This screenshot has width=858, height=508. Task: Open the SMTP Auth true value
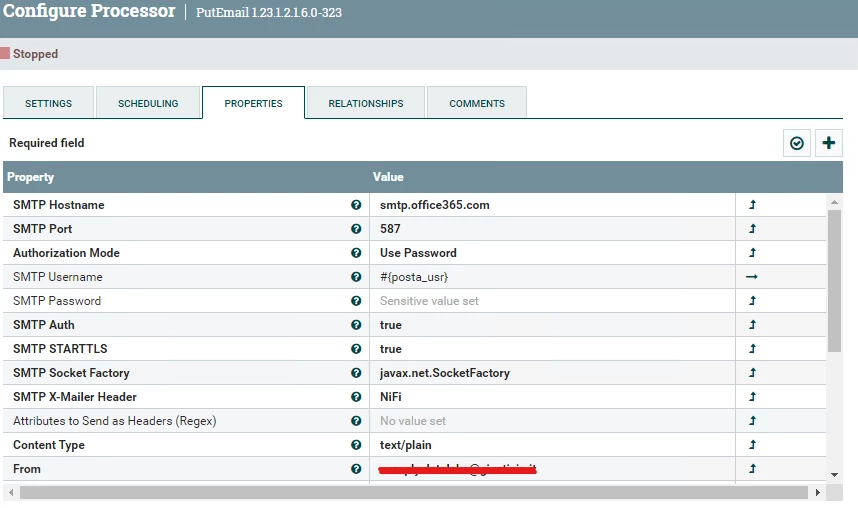pyautogui.click(x=552, y=325)
